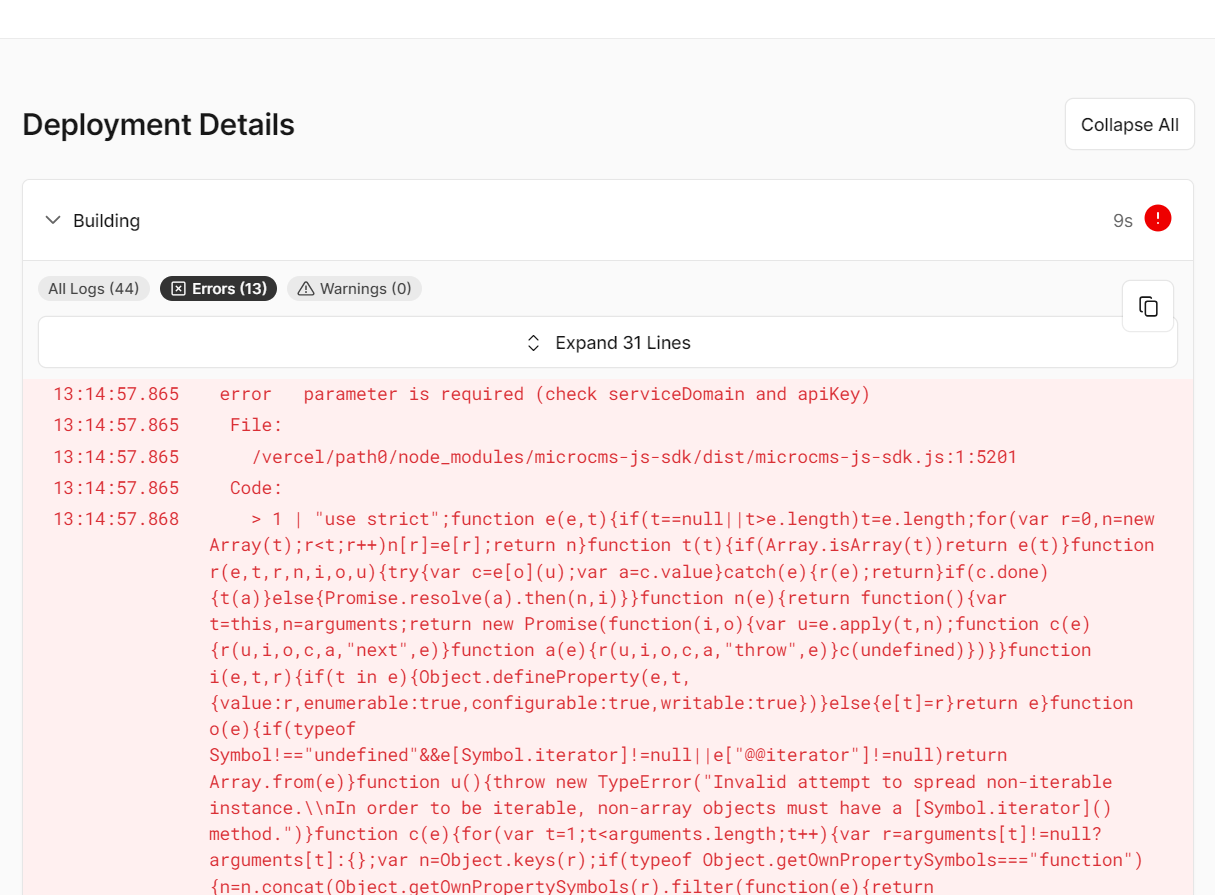
Task: Collapse the Building section chevron
Action: coord(53,220)
